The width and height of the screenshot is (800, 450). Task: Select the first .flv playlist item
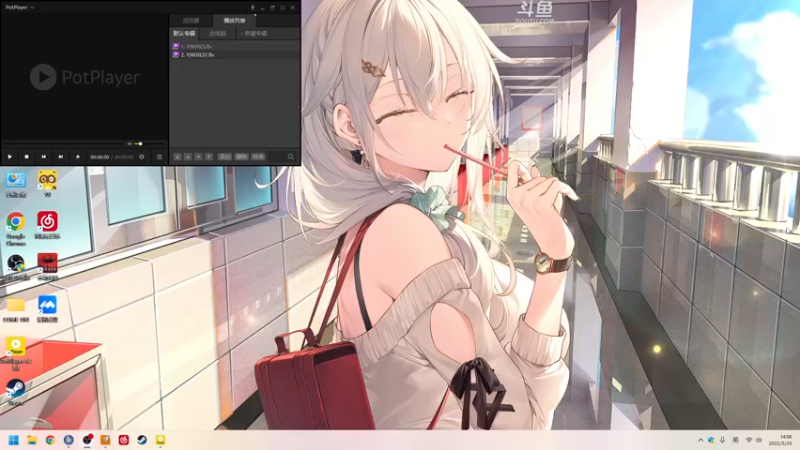click(235, 46)
